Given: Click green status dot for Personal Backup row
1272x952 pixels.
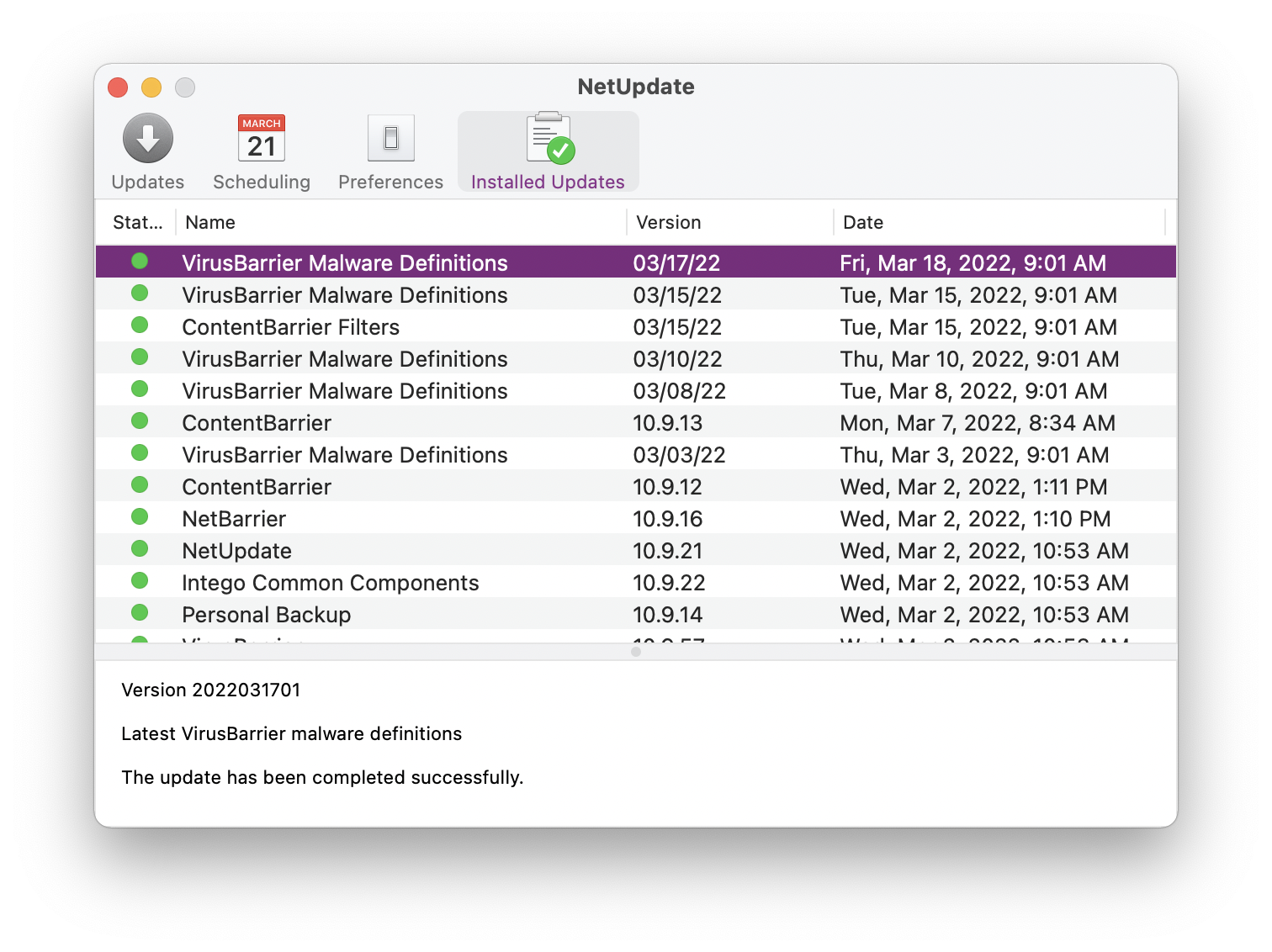Looking at the screenshot, I should point(140,613).
